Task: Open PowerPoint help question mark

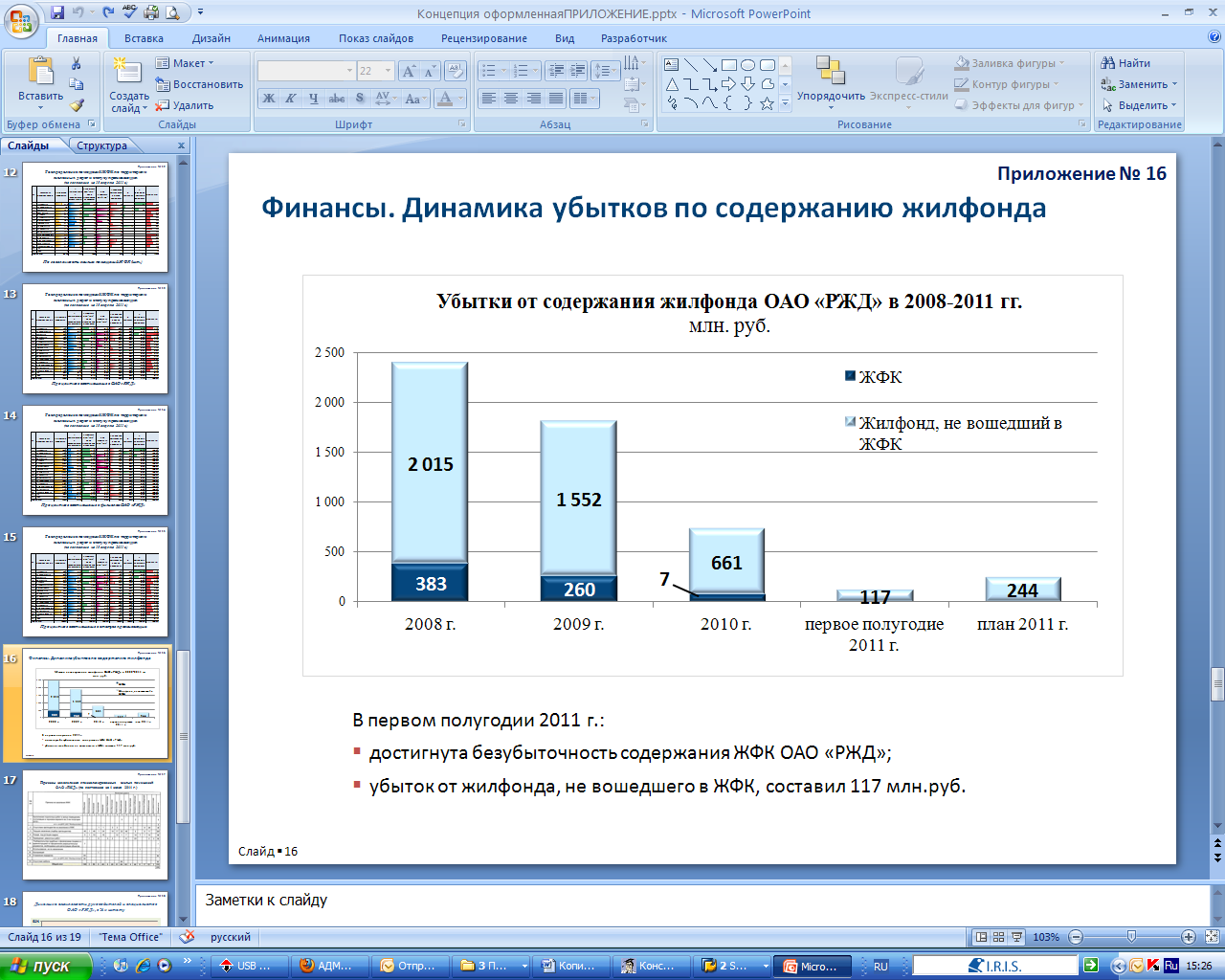Action: [1214, 37]
